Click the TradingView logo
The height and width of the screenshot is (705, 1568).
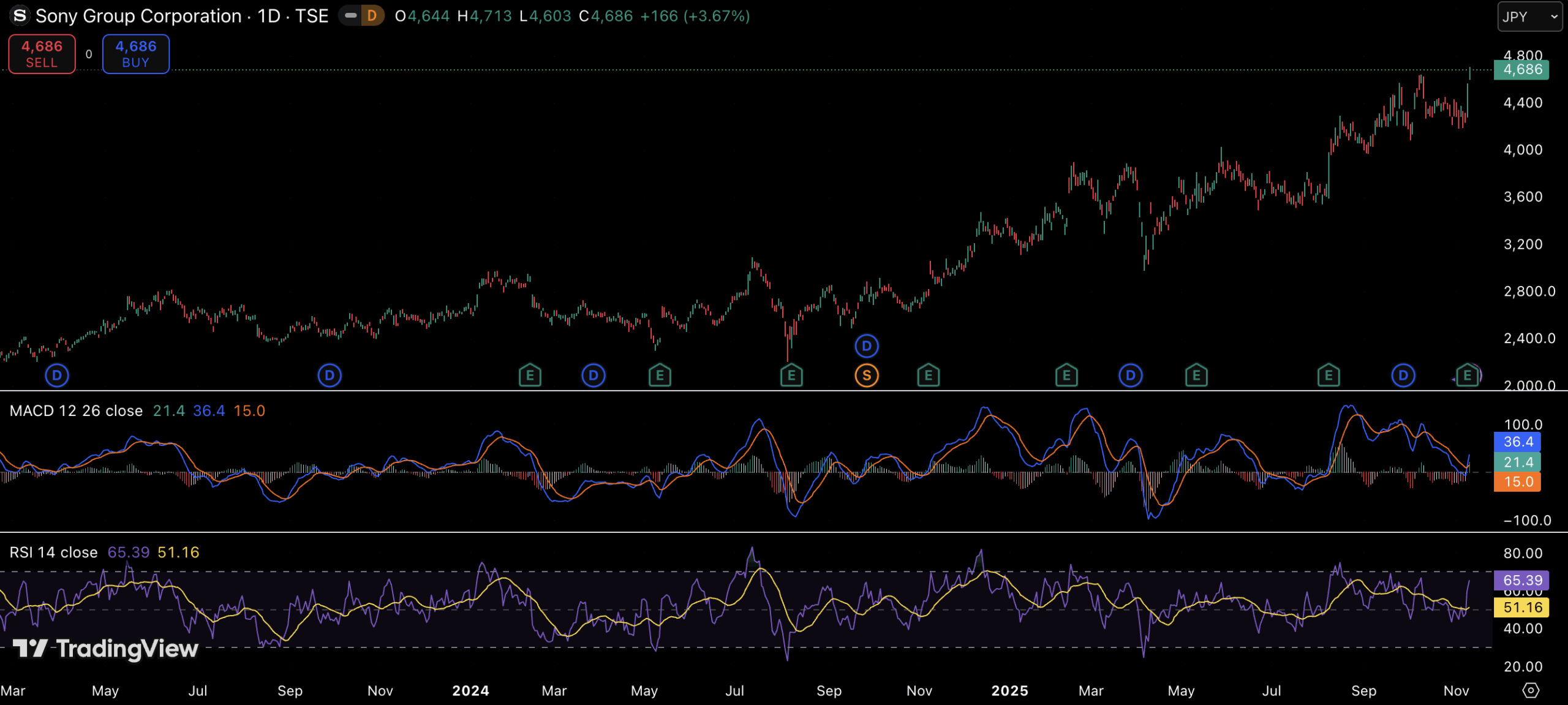[105, 649]
